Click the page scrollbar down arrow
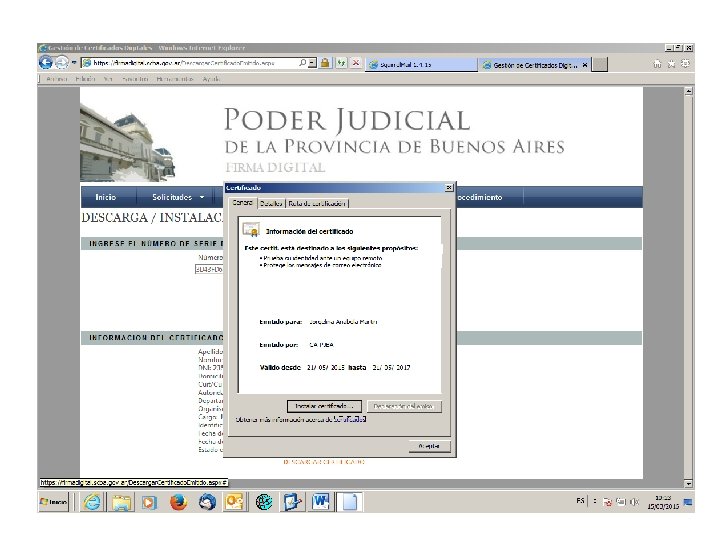Viewport: 720px width, 540px height. pyautogui.click(x=688, y=484)
